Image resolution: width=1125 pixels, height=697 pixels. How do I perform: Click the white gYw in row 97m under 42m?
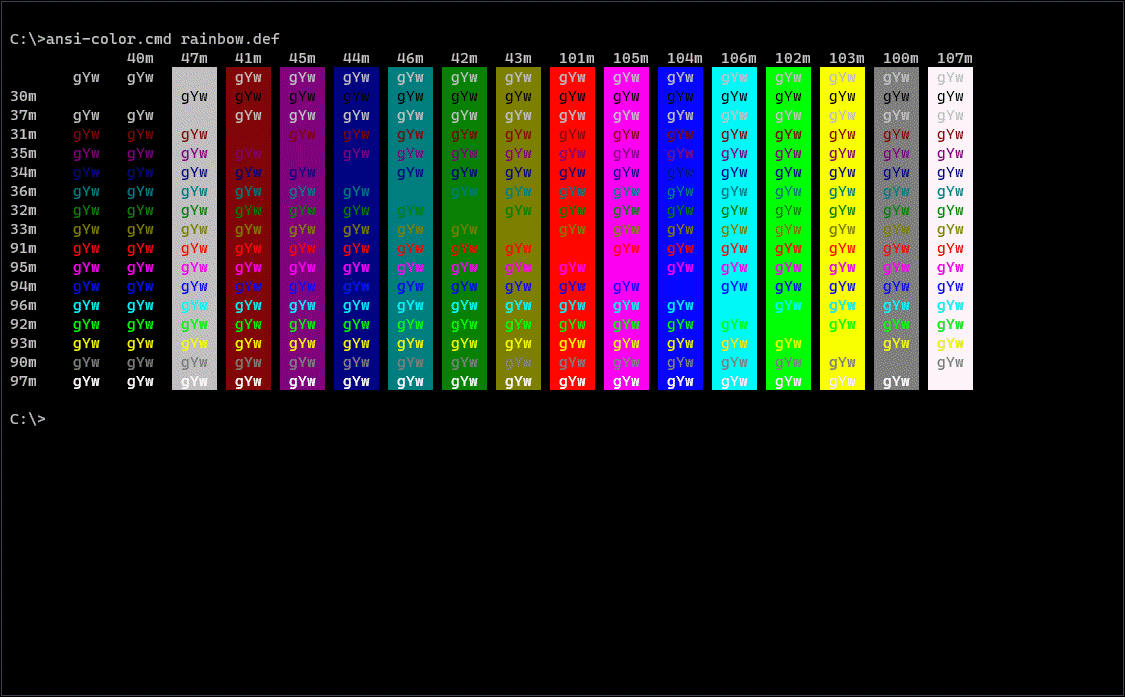click(464, 382)
